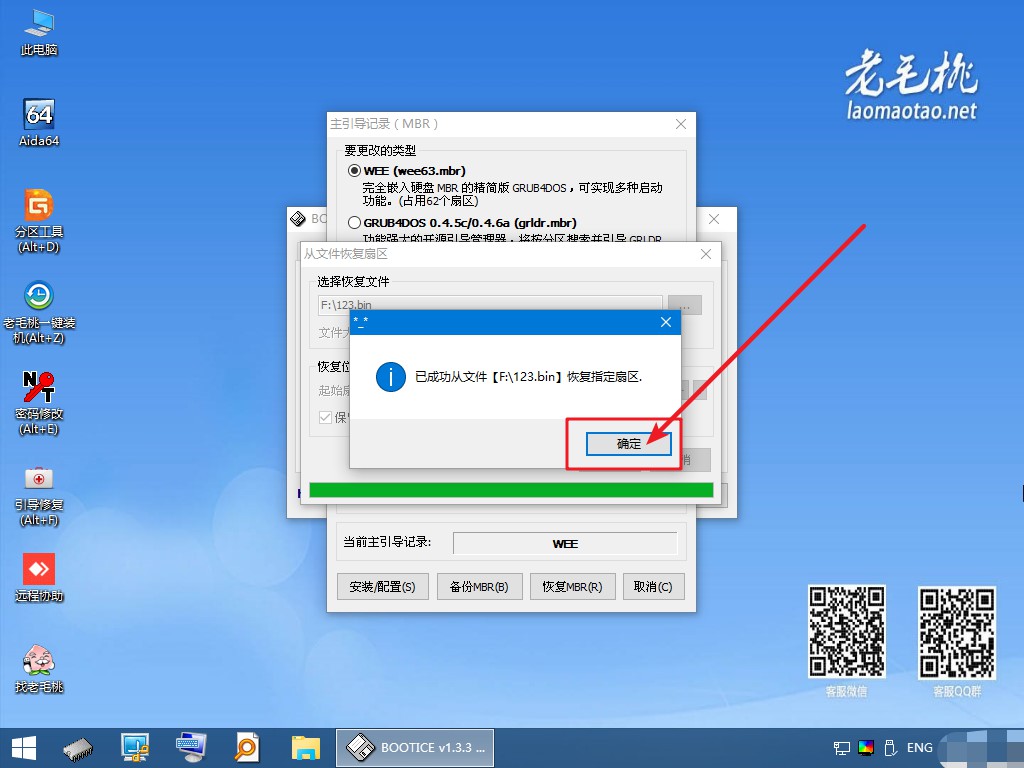This screenshot has width=1024, height=768.
Task: Click the network tray icon
Action: click(x=842, y=748)
